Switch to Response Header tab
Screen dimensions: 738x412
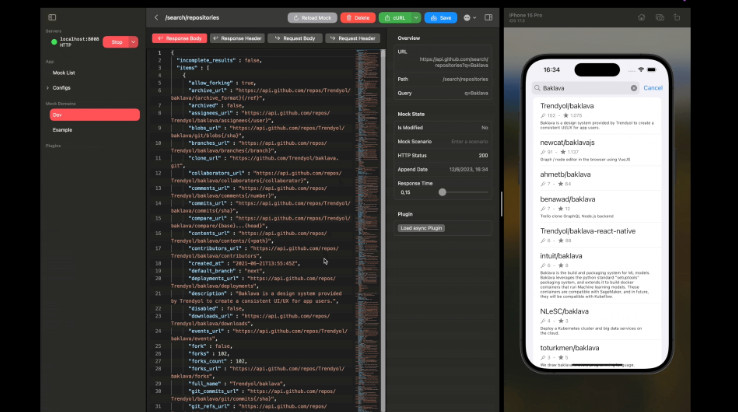[237, 38]
